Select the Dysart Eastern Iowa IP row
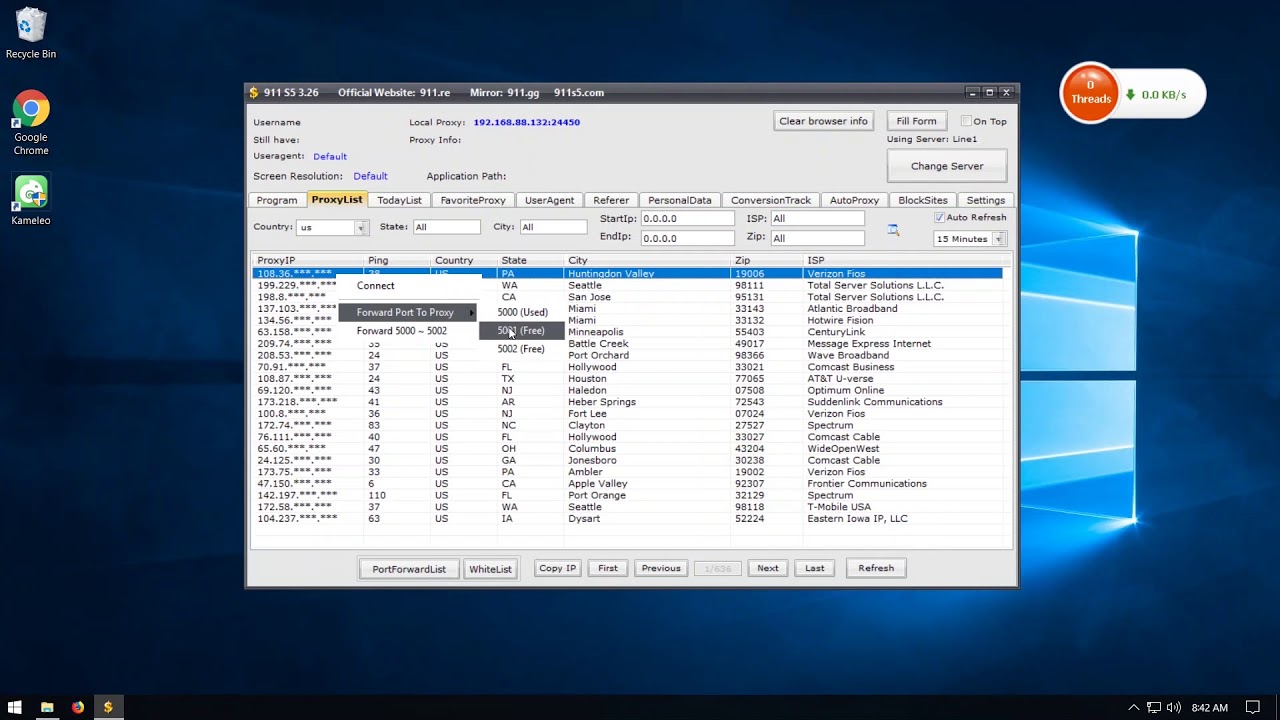 [627, 519]
